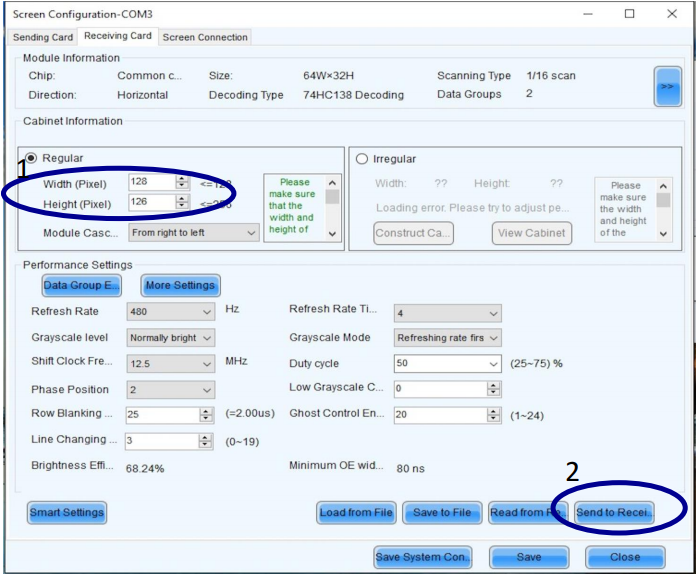This screenshot has width=698, height=574.
Task: Adjust the Row Blanking stepper
Action: [x=206, y=415]
